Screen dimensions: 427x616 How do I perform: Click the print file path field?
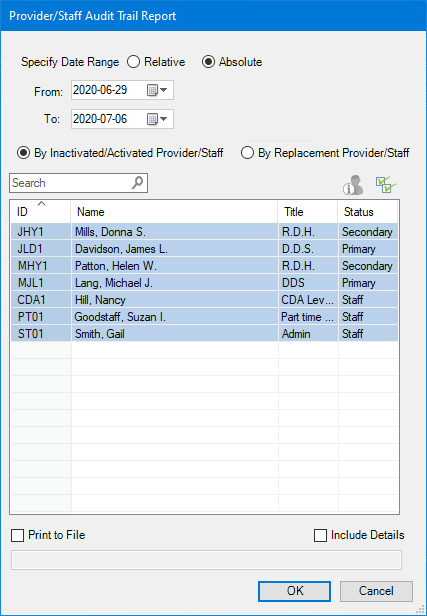tap(206, 560)
